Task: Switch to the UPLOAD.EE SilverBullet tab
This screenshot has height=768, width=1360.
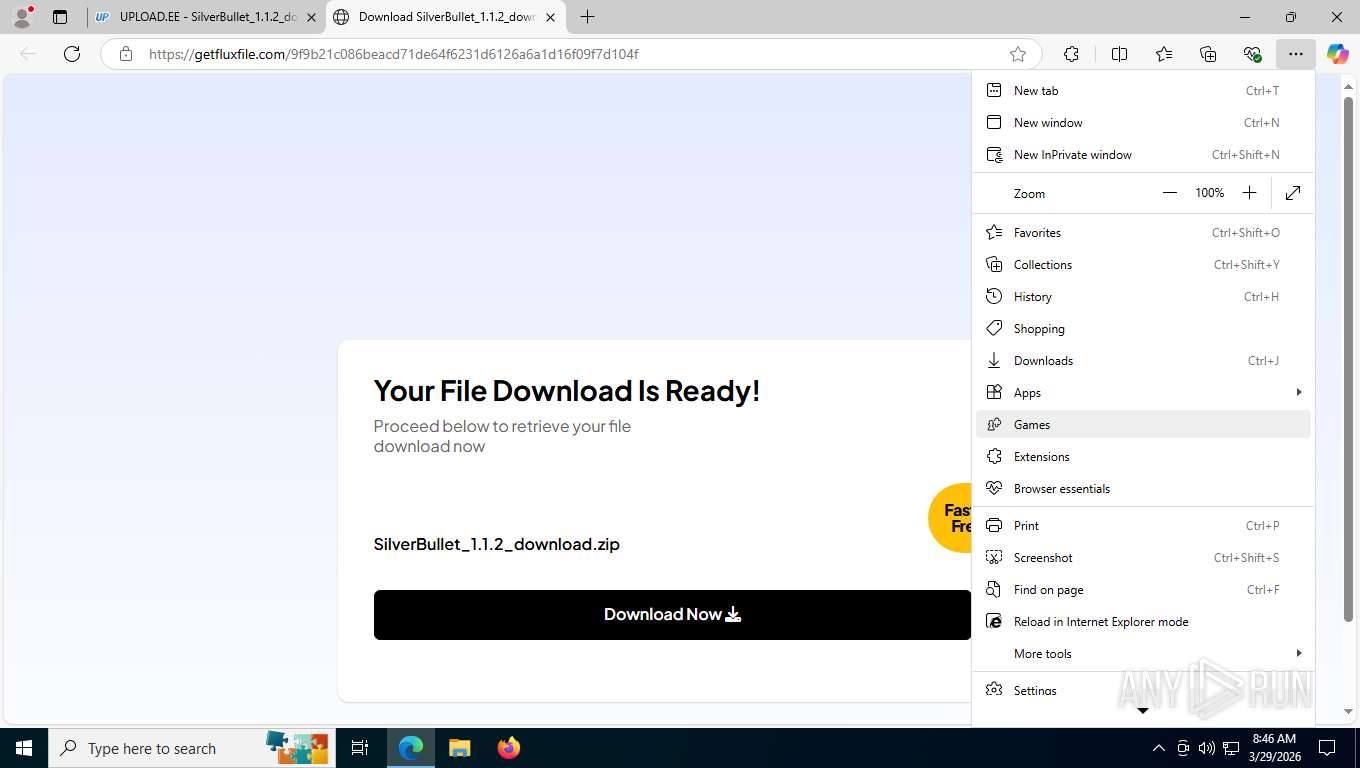Action: 206,17
